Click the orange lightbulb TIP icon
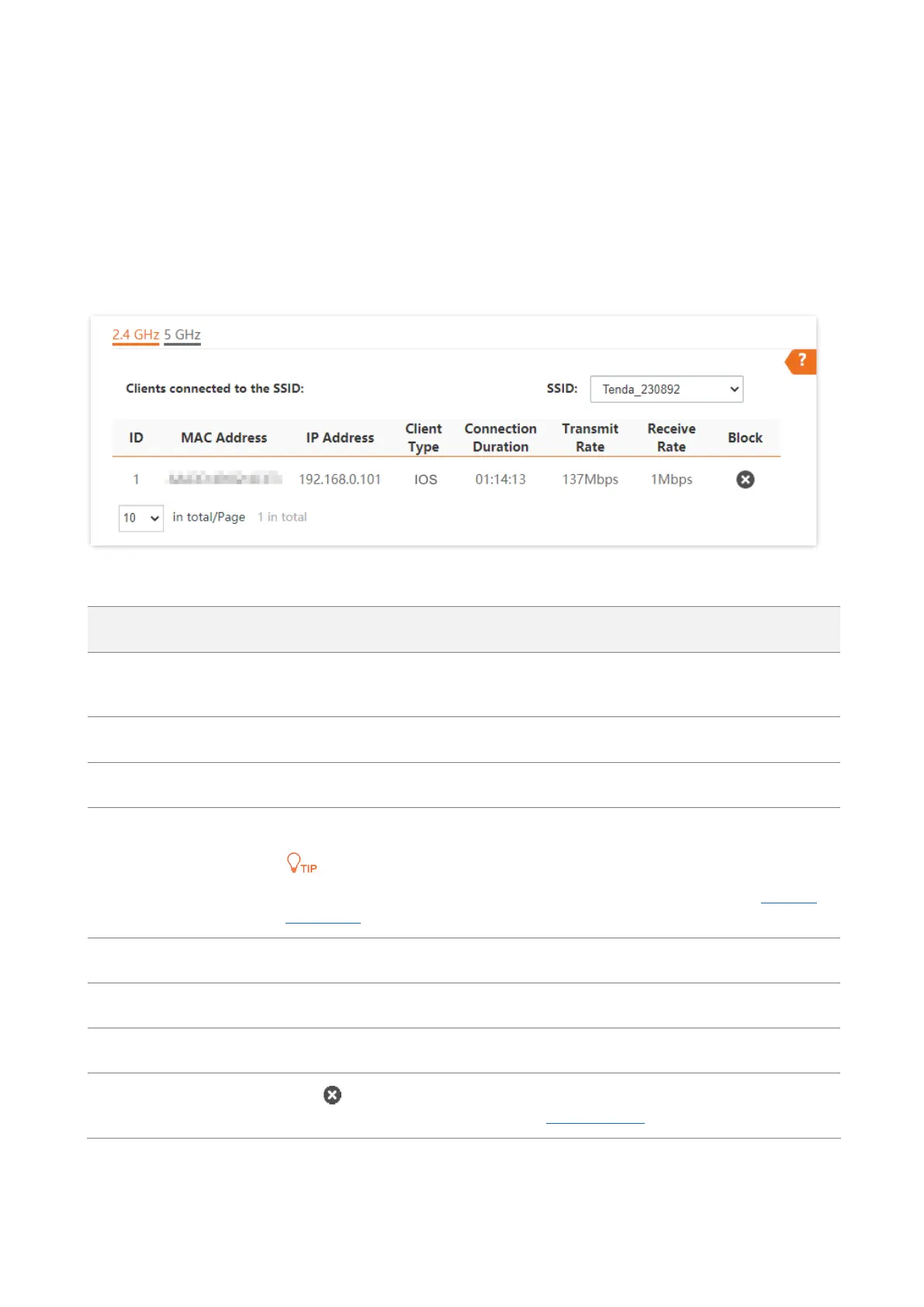 point(302,864)
